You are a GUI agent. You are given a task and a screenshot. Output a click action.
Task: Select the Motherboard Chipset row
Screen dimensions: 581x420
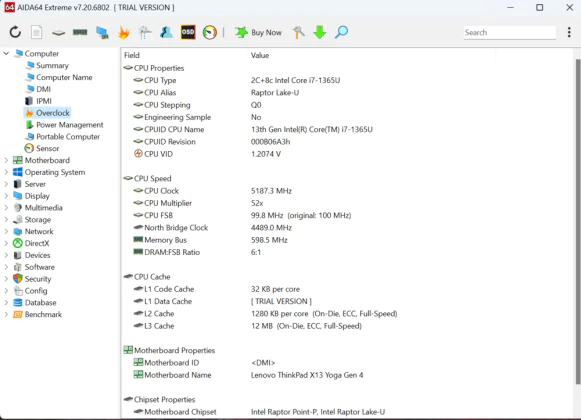point(347,411)
